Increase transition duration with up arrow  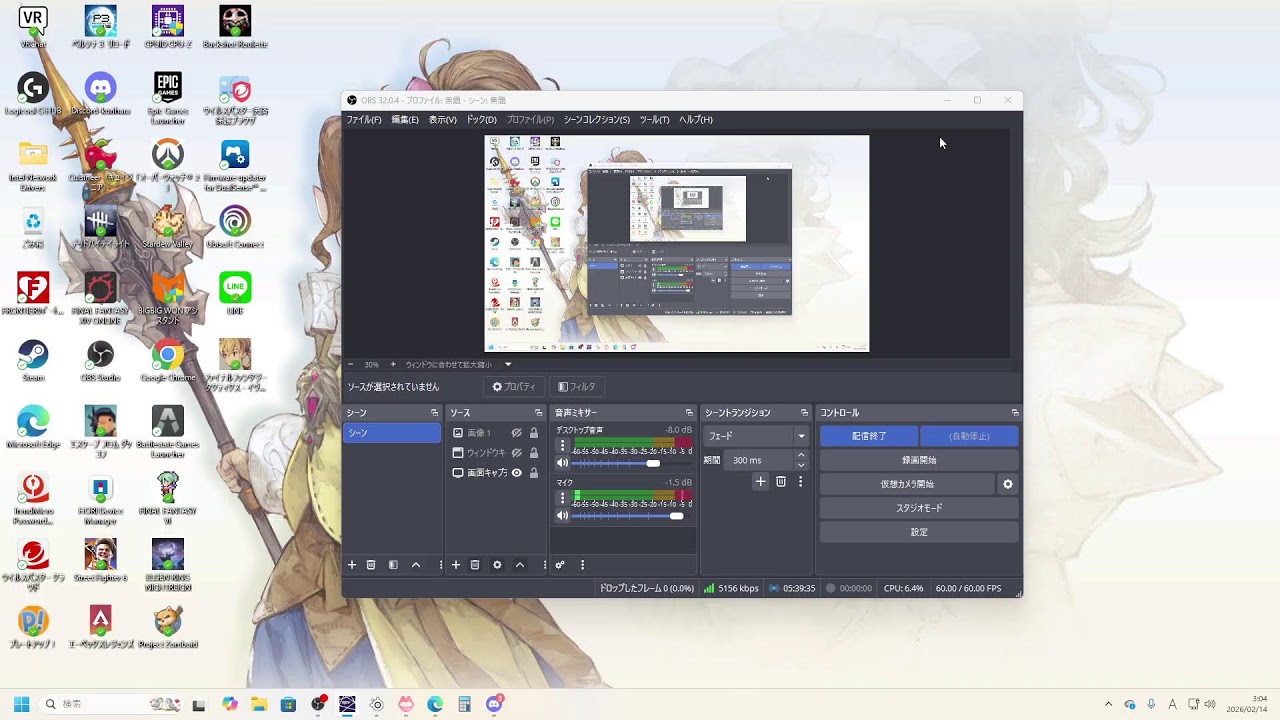tap(801, 455)
